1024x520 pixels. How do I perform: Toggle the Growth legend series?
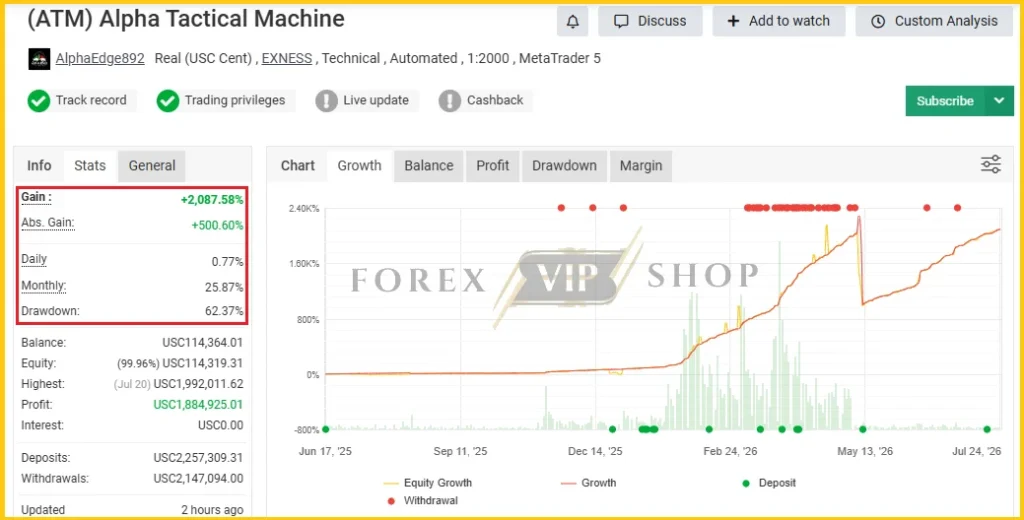click(588, 483)
